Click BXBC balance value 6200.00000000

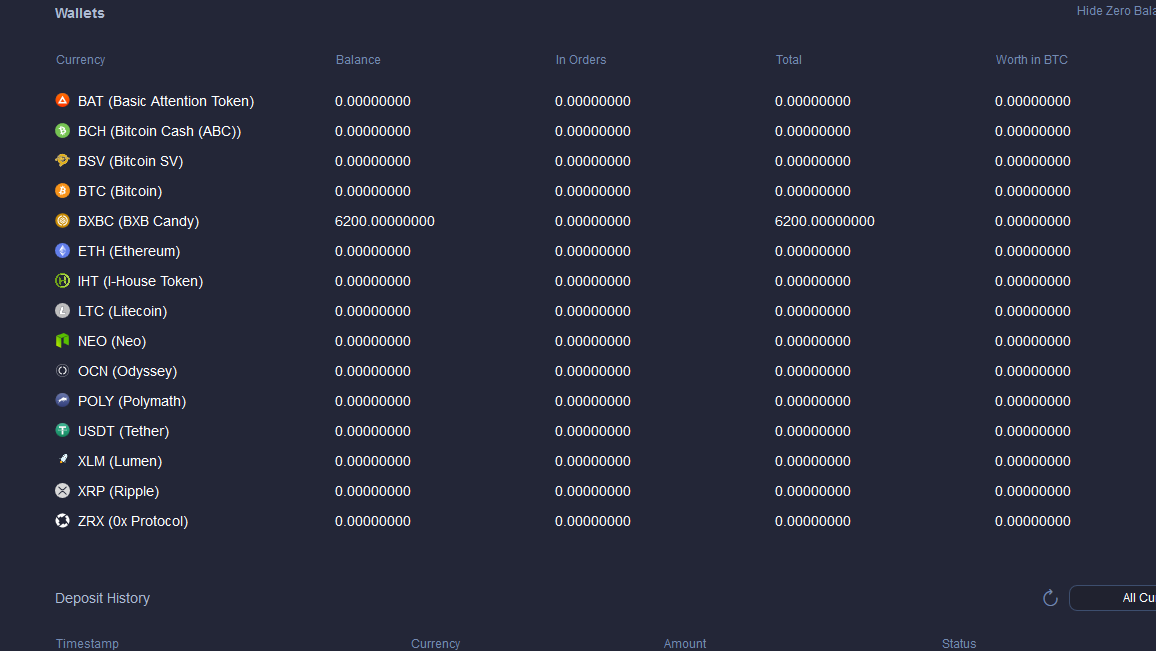click(x=385, y=221)
